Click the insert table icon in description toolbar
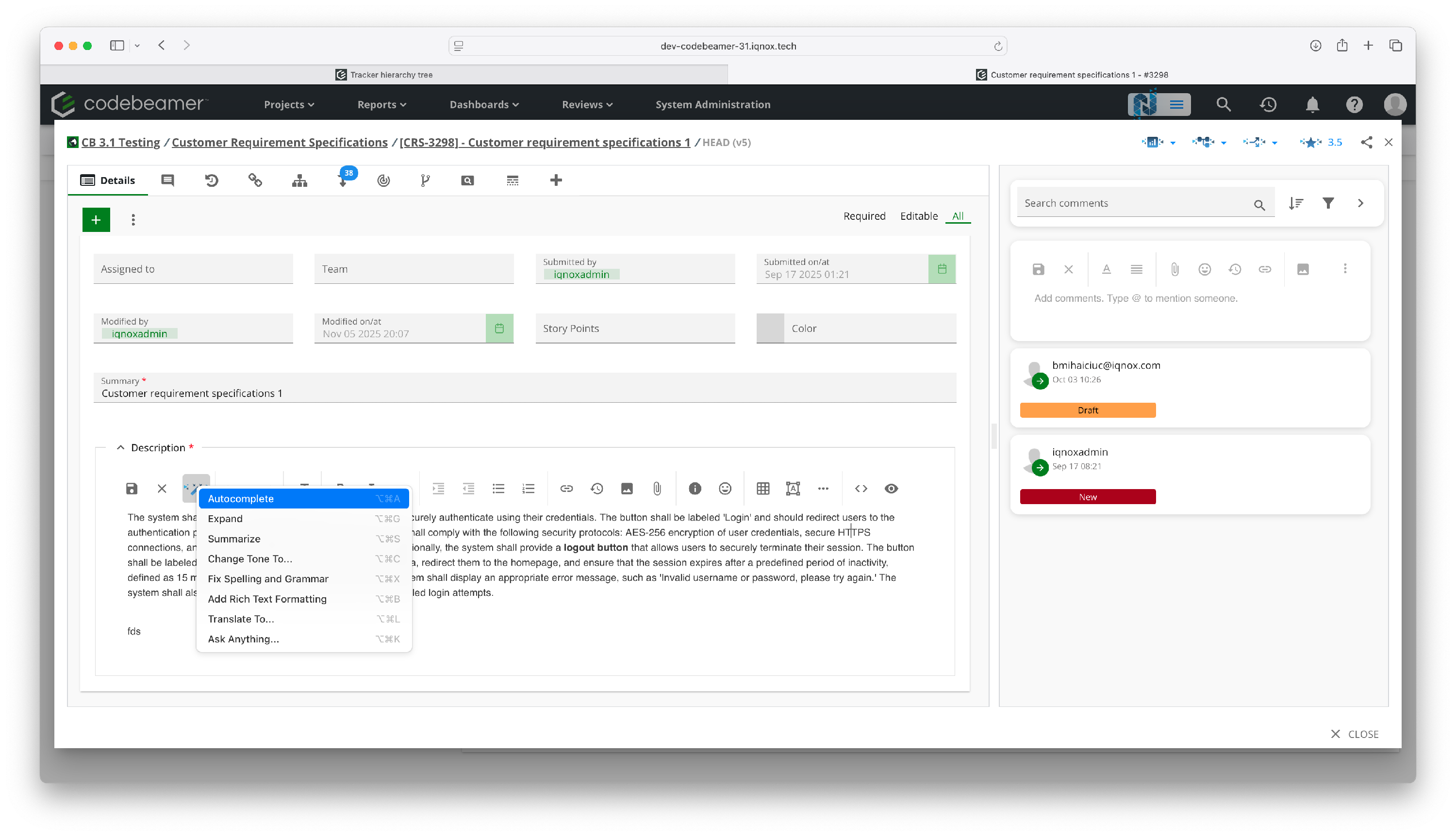1456x836 pixels. pos(763,489)
